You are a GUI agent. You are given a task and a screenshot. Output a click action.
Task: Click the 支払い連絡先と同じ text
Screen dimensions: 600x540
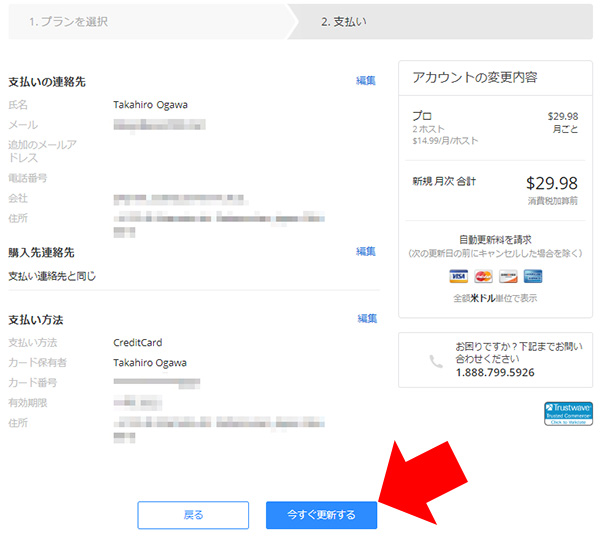click(x=52, y=276)
